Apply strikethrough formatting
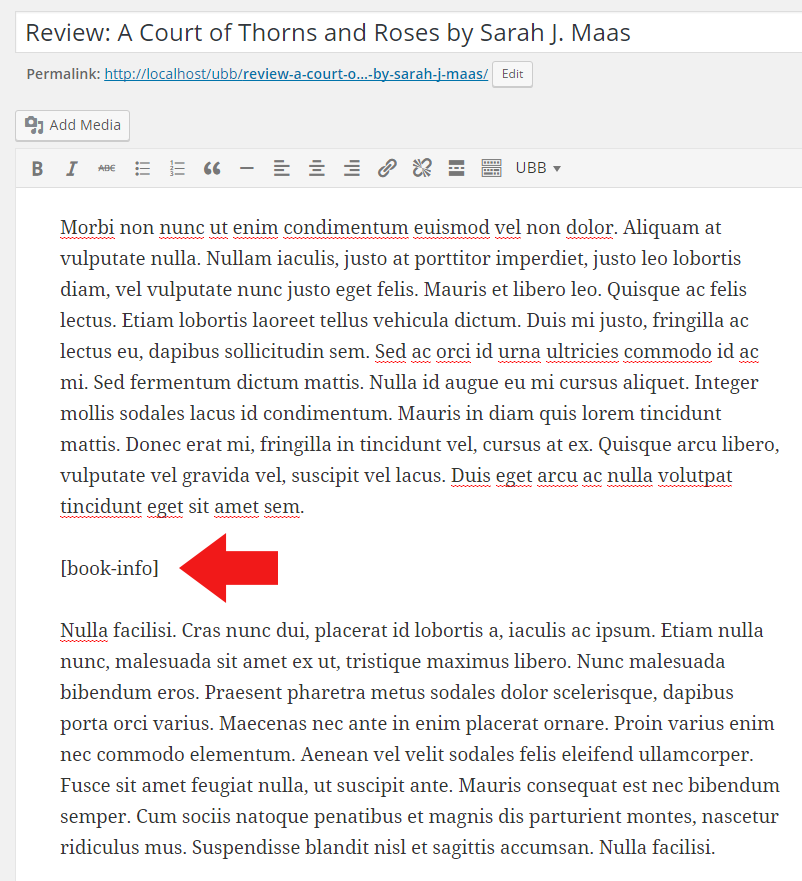 pyautogui.click(x=107, y=169)
